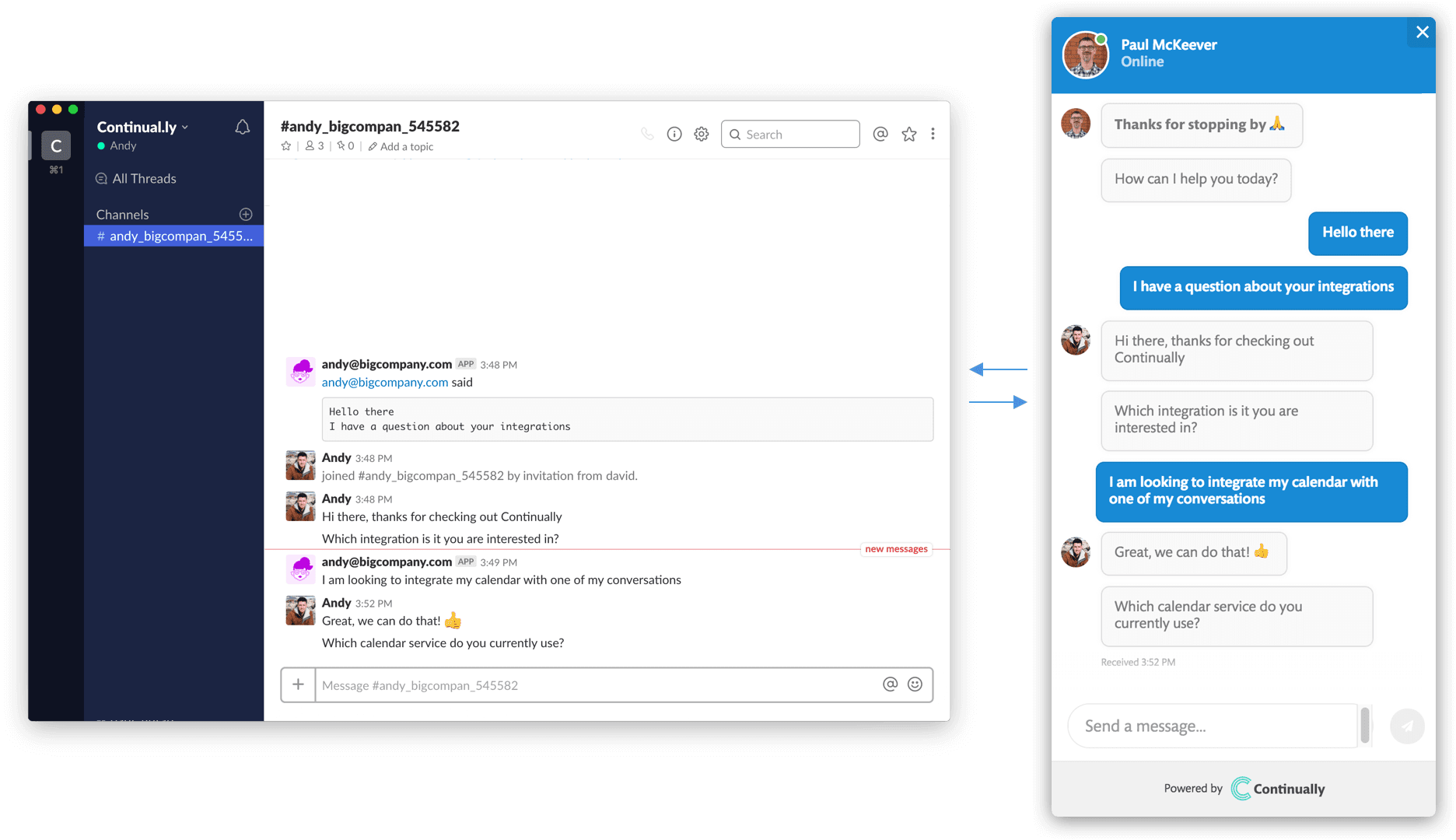View pinned items count 0
1456x840 pixels.
(345, 146)
